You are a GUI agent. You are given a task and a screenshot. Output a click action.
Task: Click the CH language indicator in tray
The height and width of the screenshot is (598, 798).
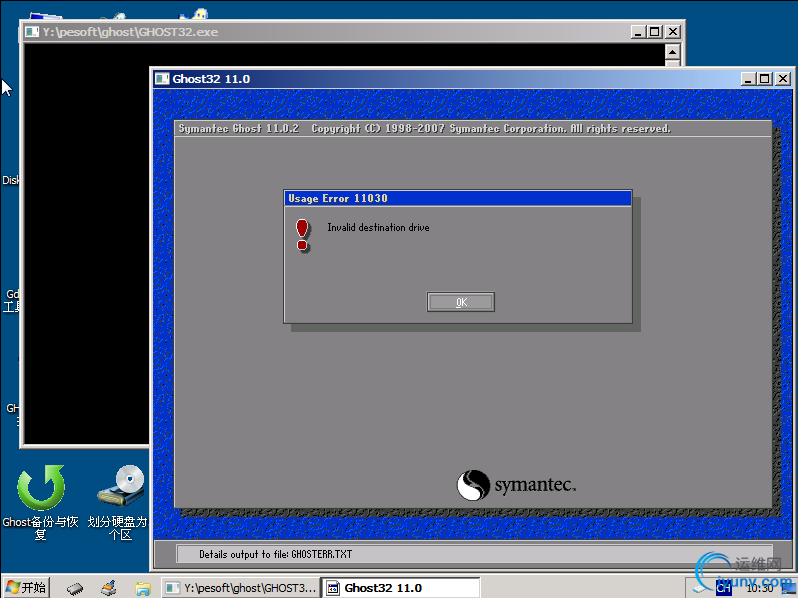point(723,588)
